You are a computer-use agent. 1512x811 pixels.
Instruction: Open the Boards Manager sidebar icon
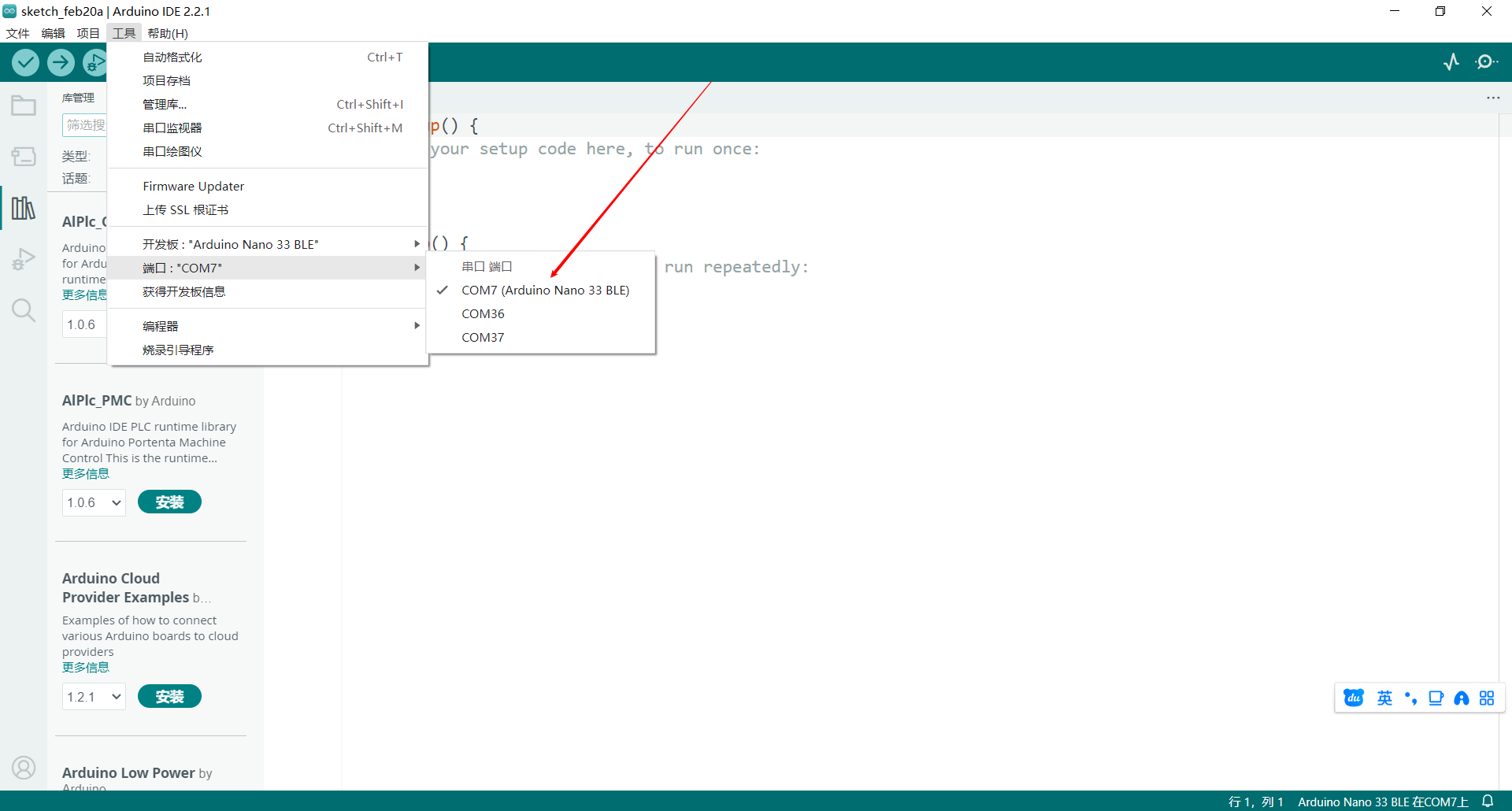point(24,157)
